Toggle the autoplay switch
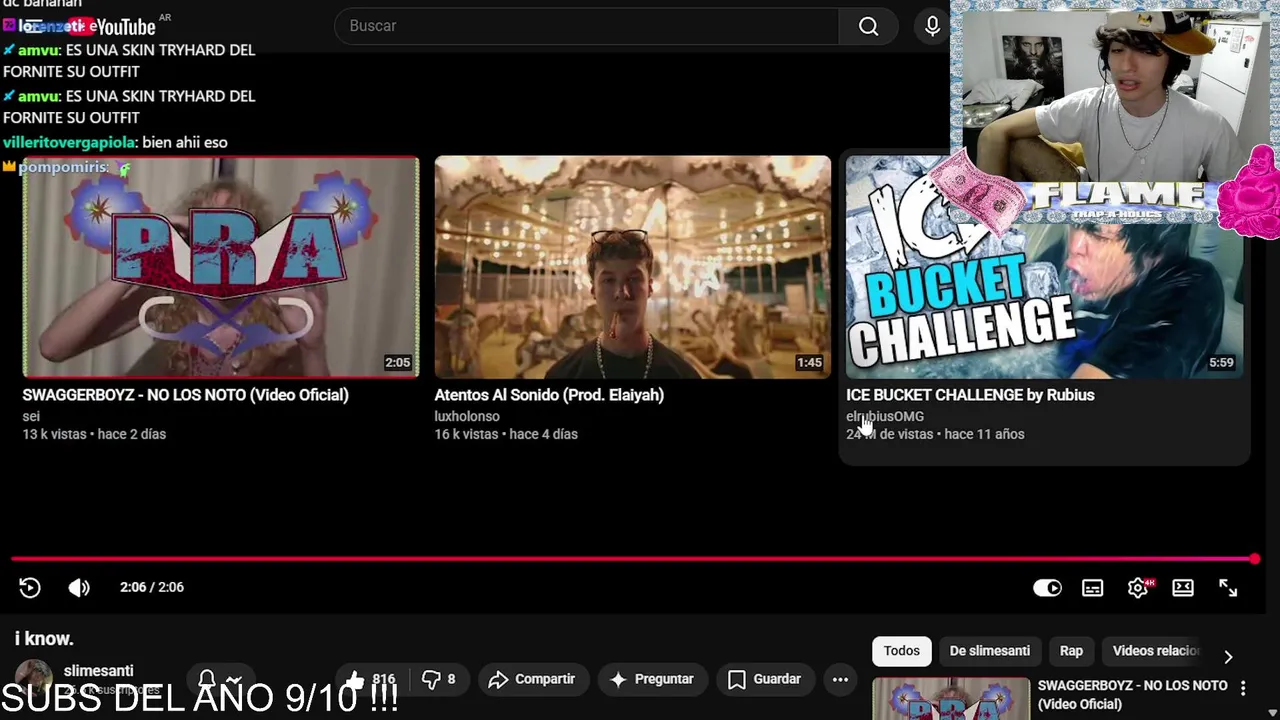The height and width of the screenshot is (720, 1280). click(1047, 588)
